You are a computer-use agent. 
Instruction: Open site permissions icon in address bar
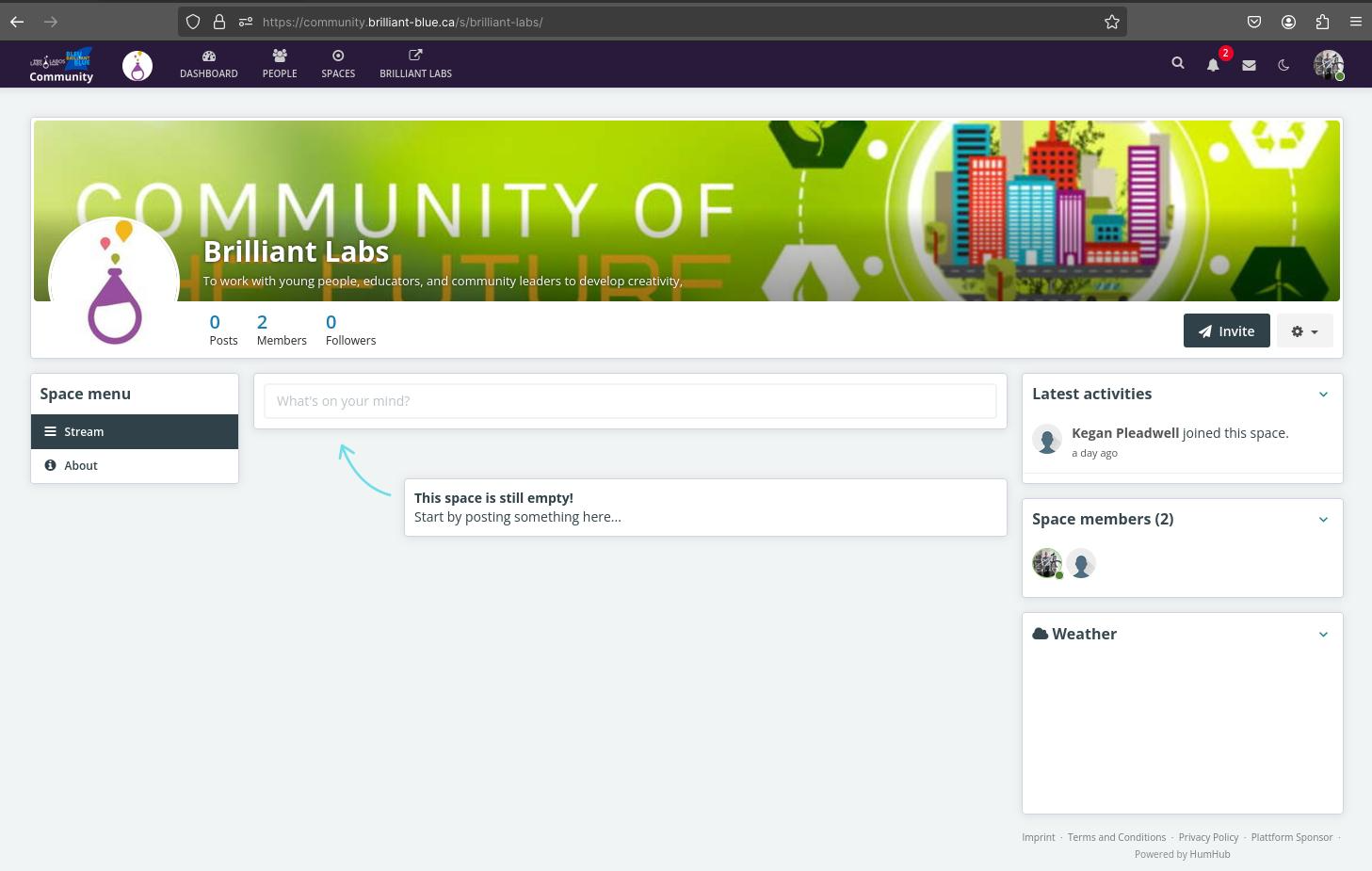coord(245,22)
